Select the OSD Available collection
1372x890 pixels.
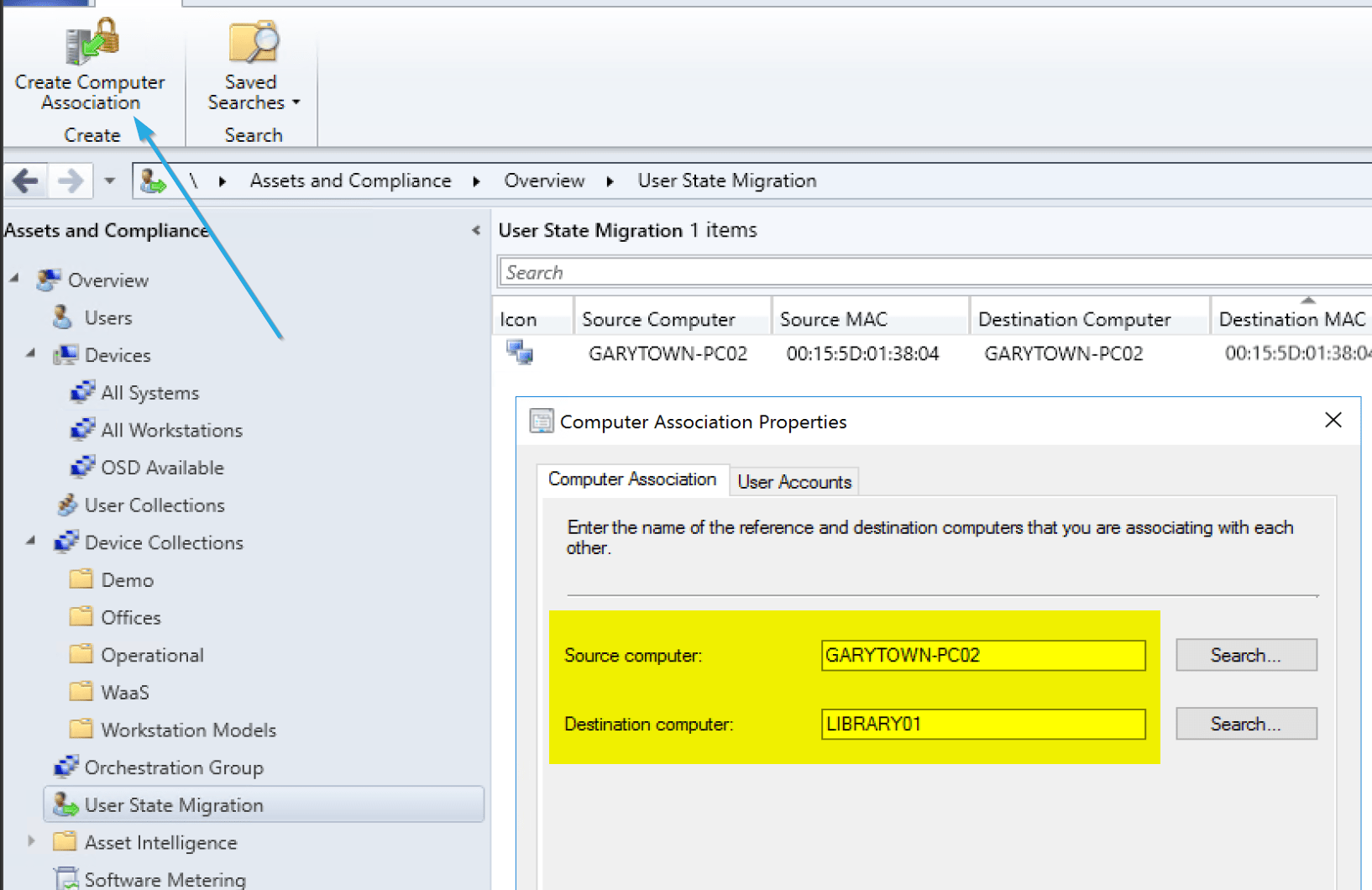point(162,468)
